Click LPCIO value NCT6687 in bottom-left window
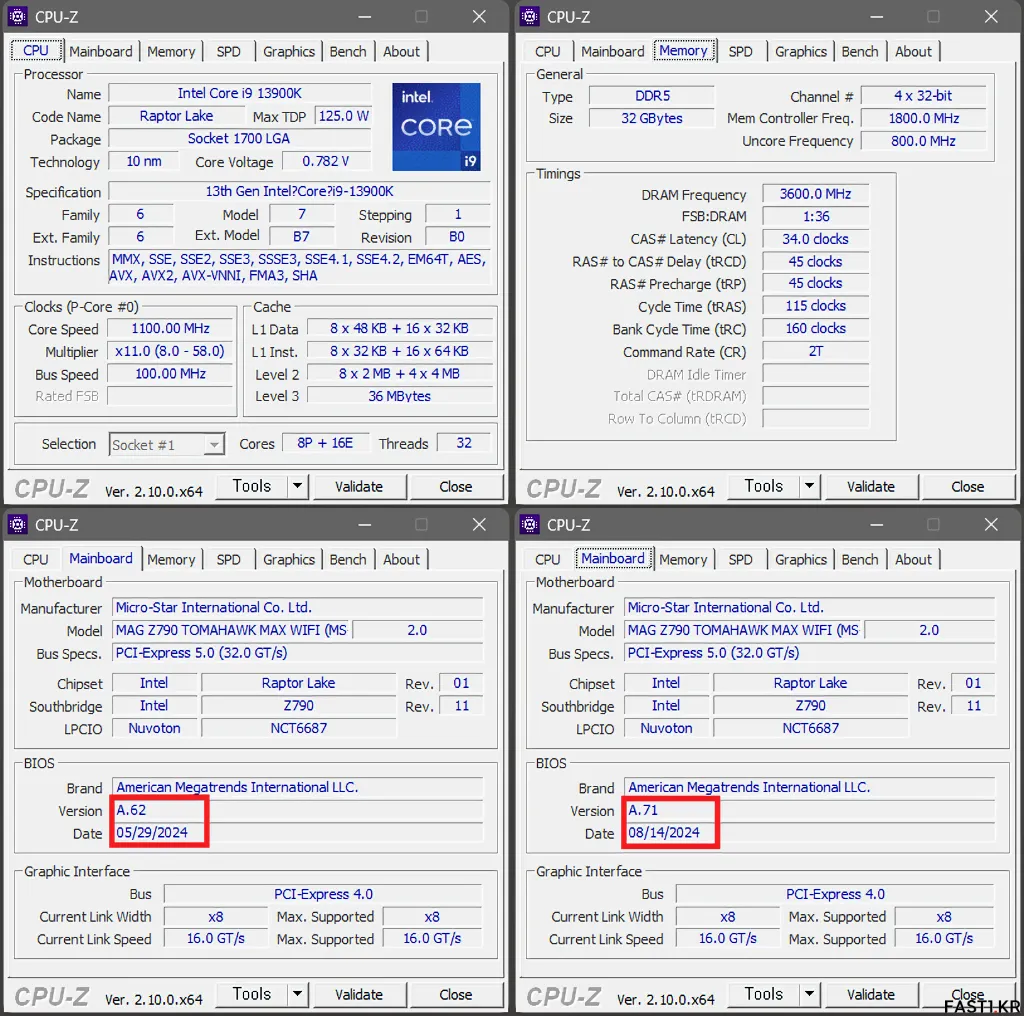The height and width of the screenshot is (1016, 1024). [299, 728]
